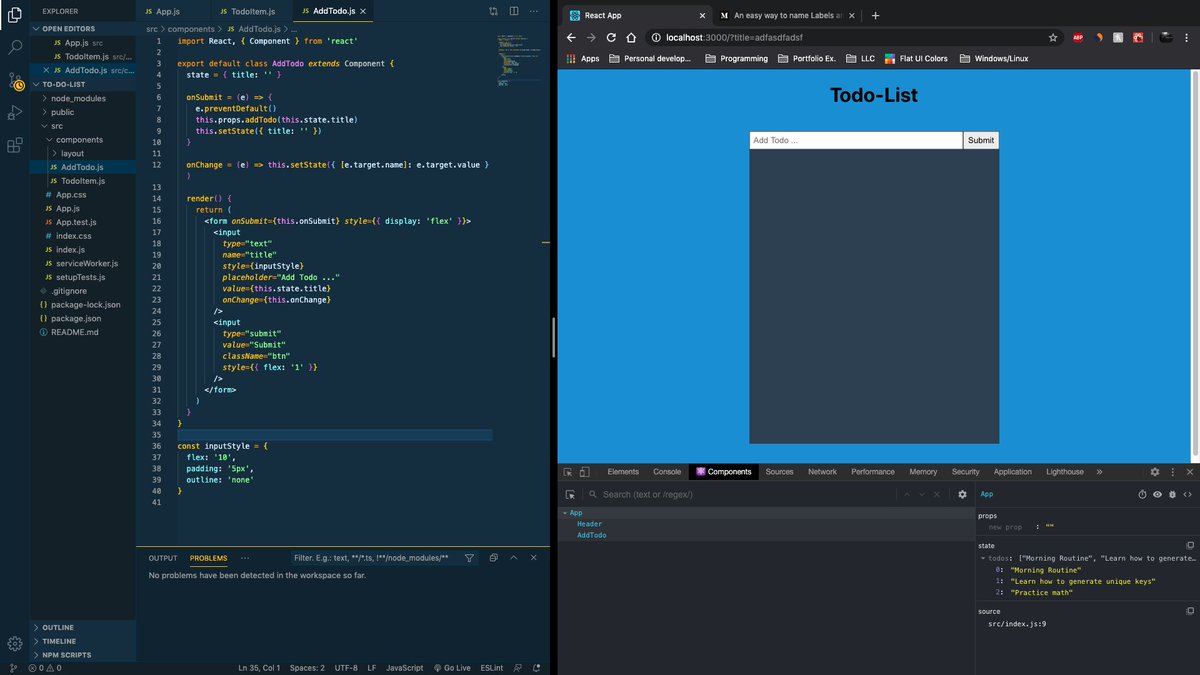Open the DevTools Elements tab

tap(623, 471)
